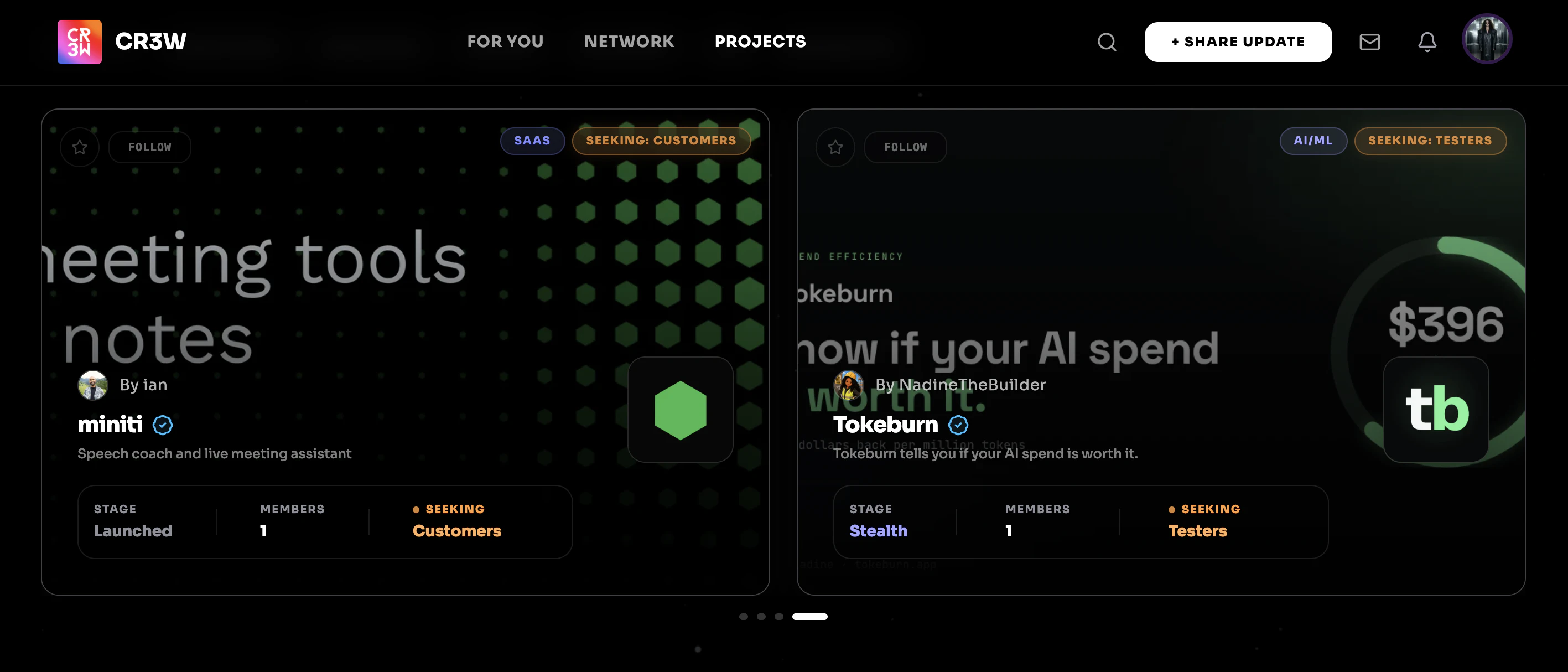Open the search magnifier icon
Viewport: 1568px width, 672px height.
coord(1107,42)
